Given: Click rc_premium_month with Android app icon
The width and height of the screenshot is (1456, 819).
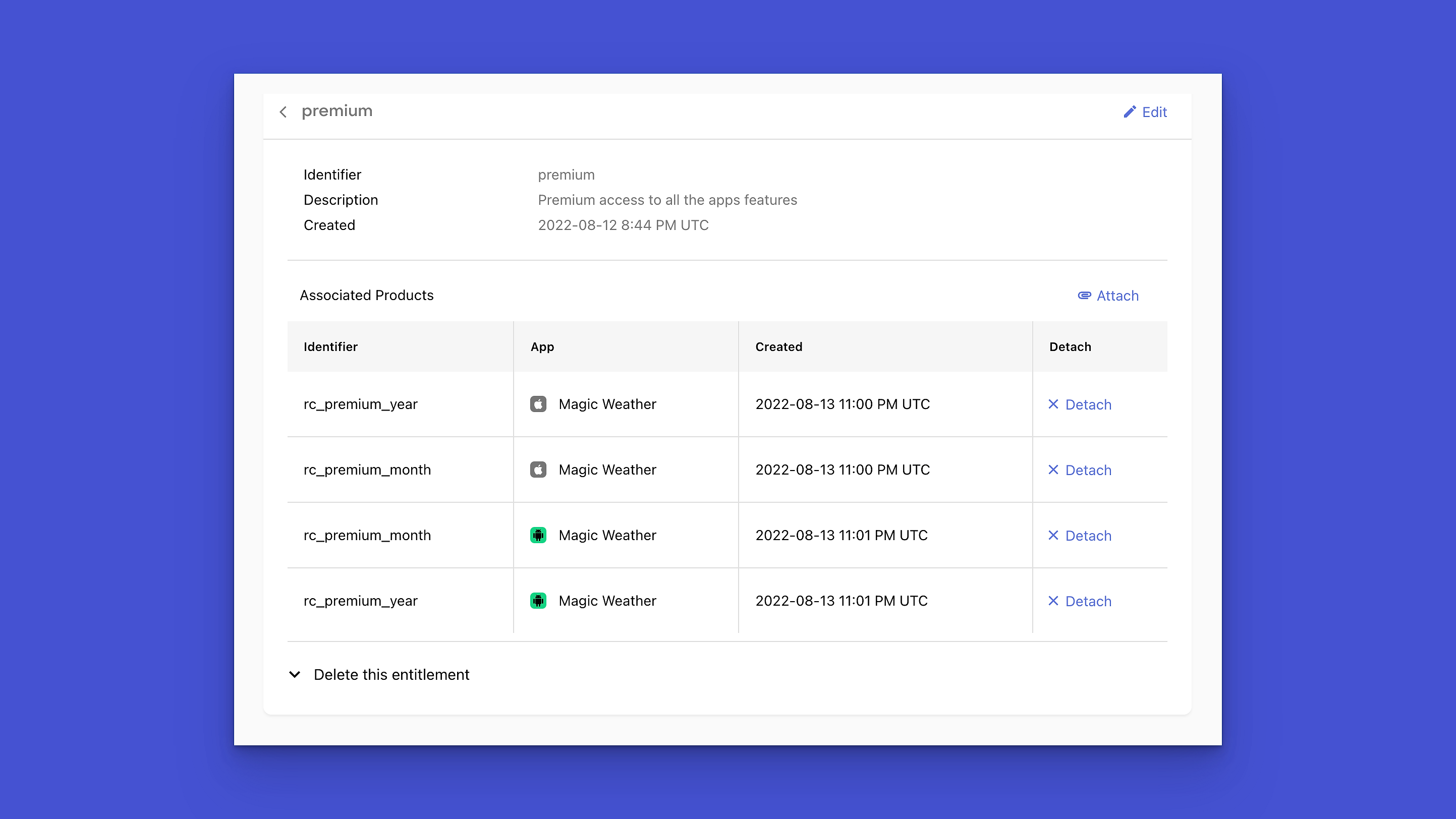Looking at the screenshot, I should 367,536.
